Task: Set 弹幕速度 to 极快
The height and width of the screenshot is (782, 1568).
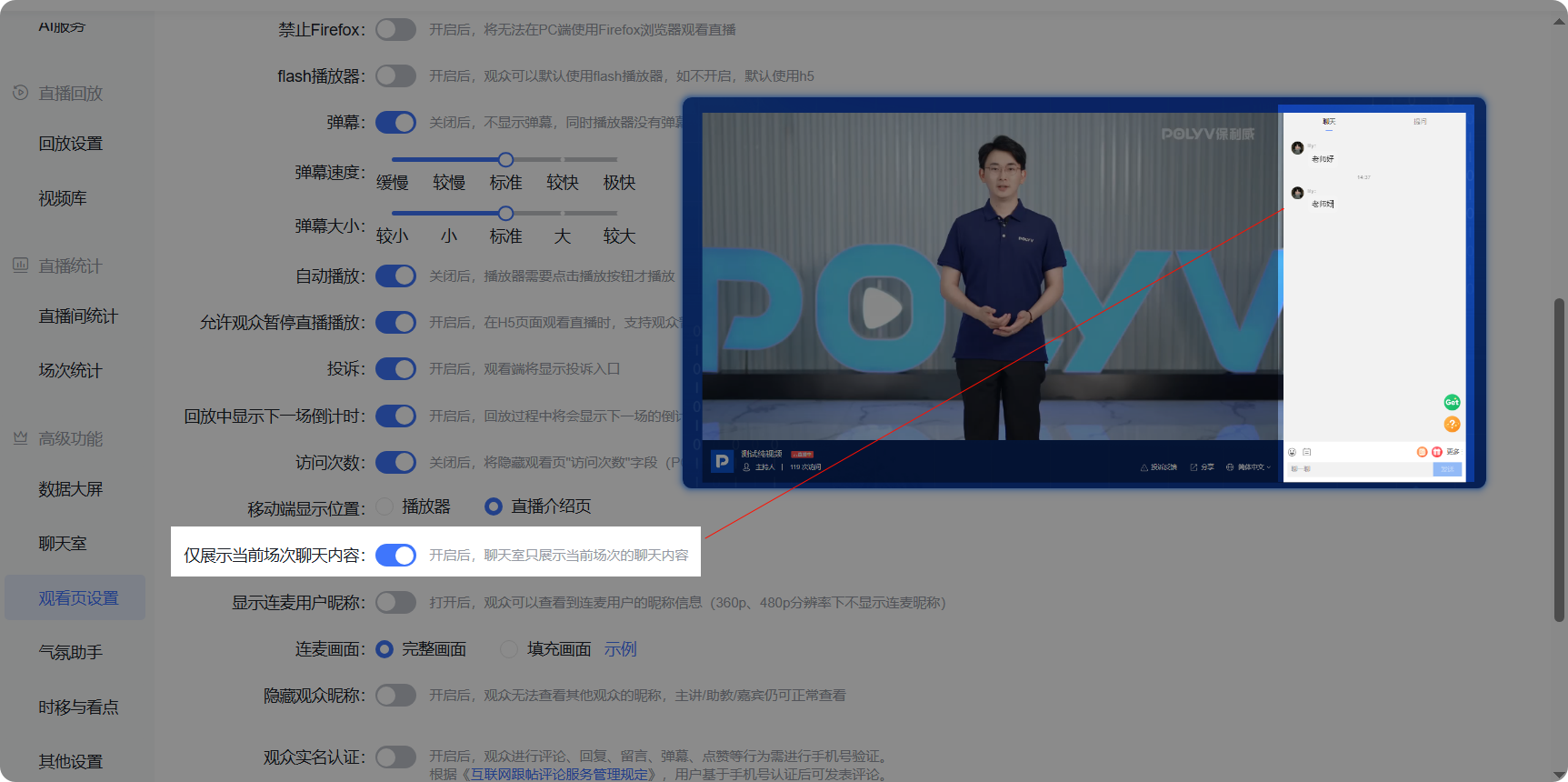Action: [x=619, y=183]
